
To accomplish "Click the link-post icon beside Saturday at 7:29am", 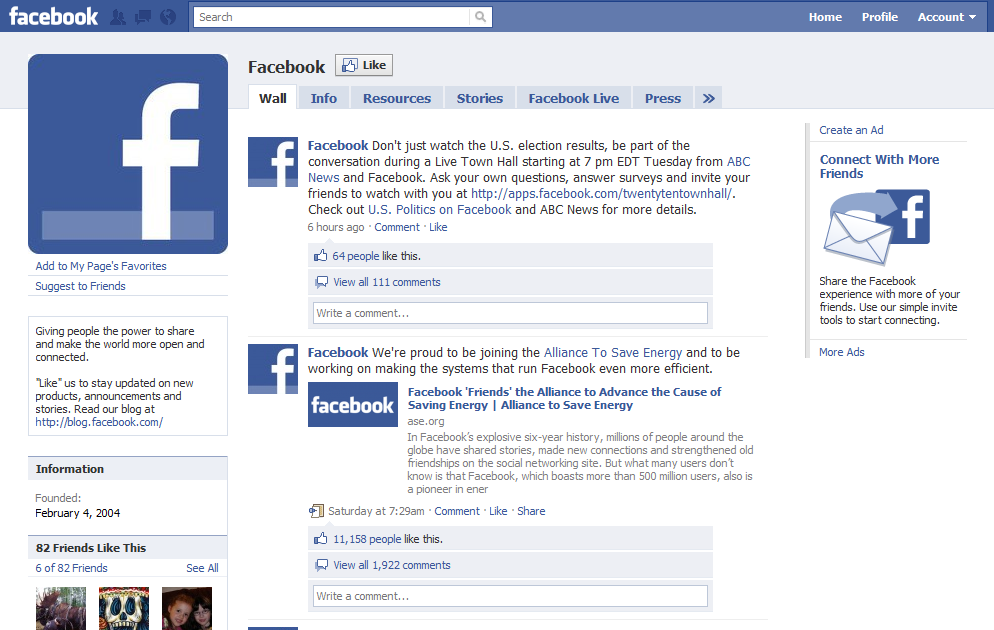I will pos(316,511).
